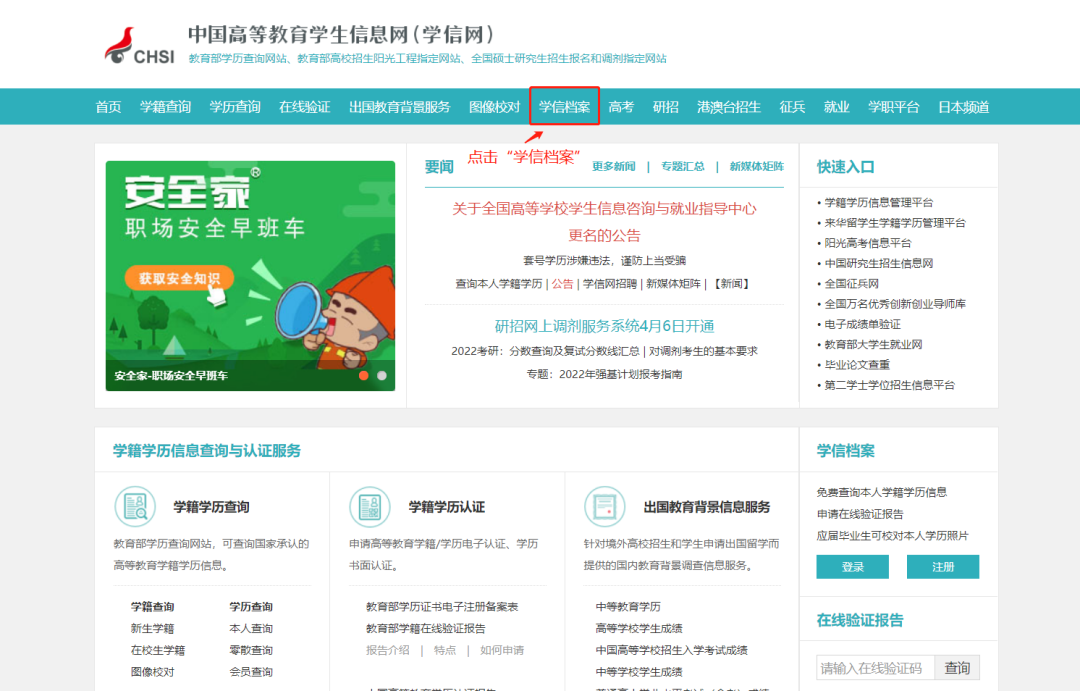1080x691 pixels.
Task: Open 就业 navigation item
Action: pos(836,107)
